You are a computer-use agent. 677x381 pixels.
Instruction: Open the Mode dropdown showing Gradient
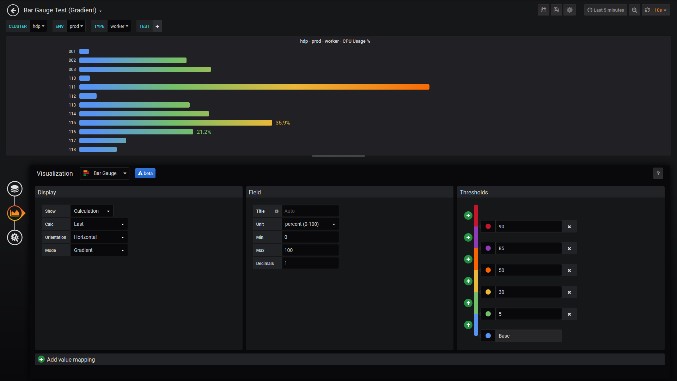pyautogui.click(x=99, y=250)
